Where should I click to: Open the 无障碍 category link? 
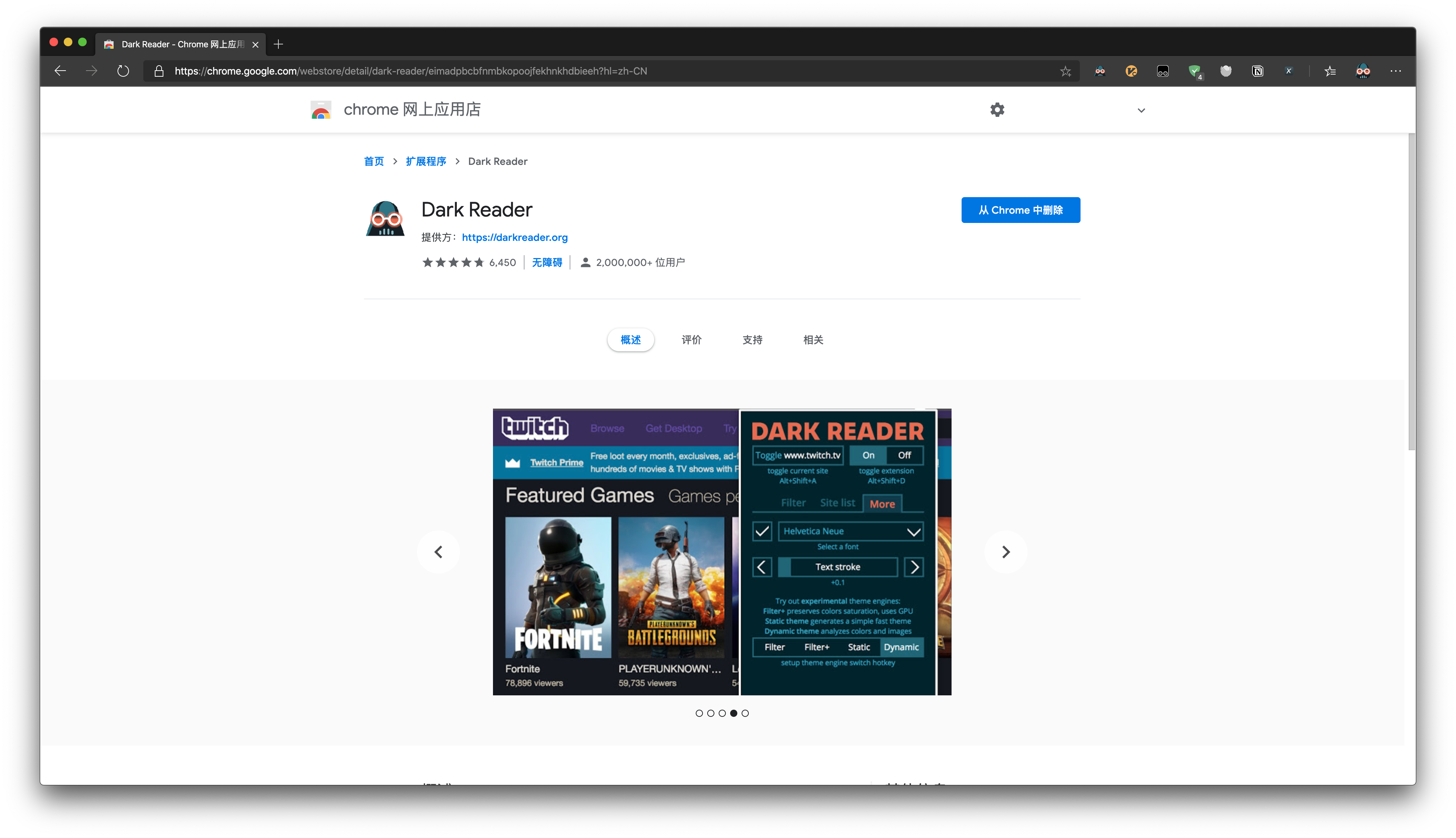coord(546,262)
